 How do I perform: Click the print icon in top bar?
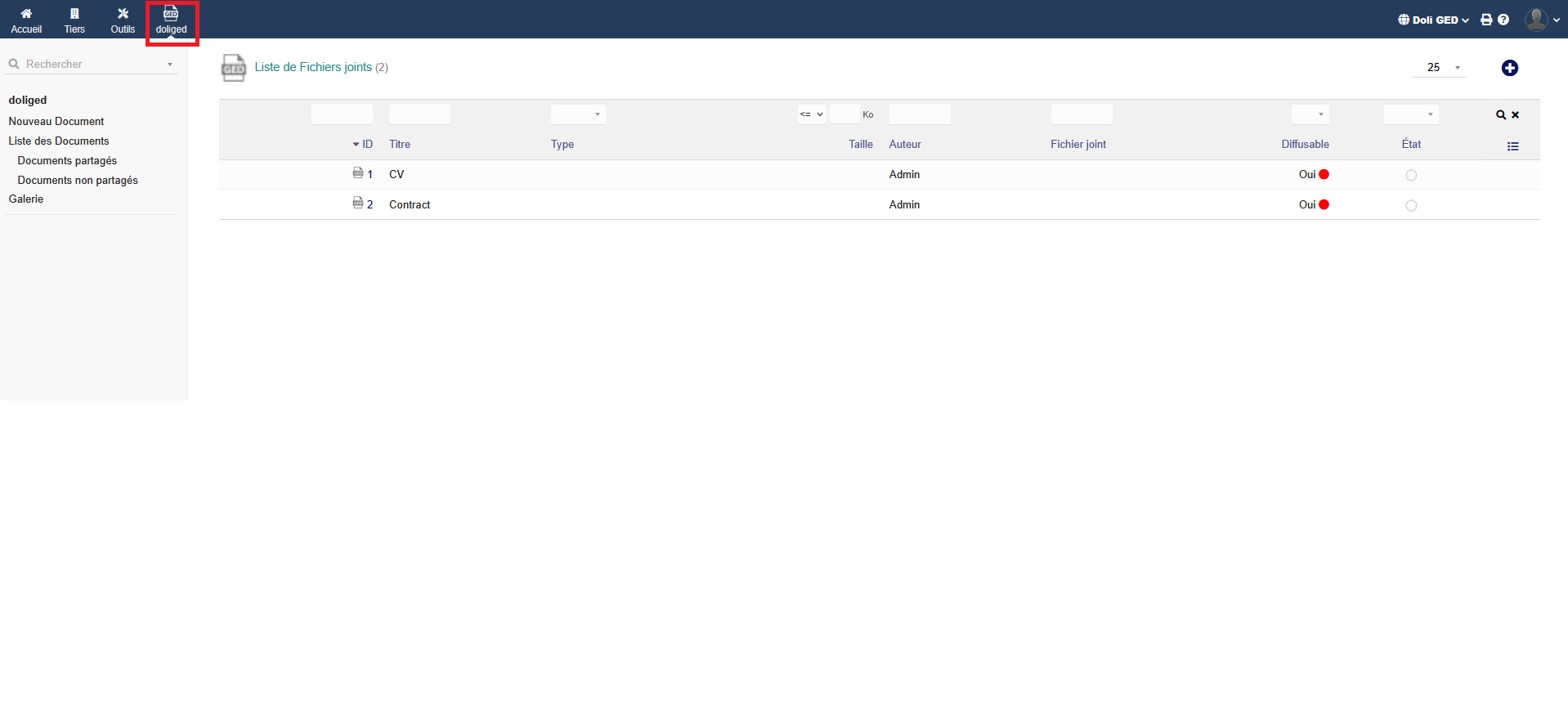(1486, 20)
